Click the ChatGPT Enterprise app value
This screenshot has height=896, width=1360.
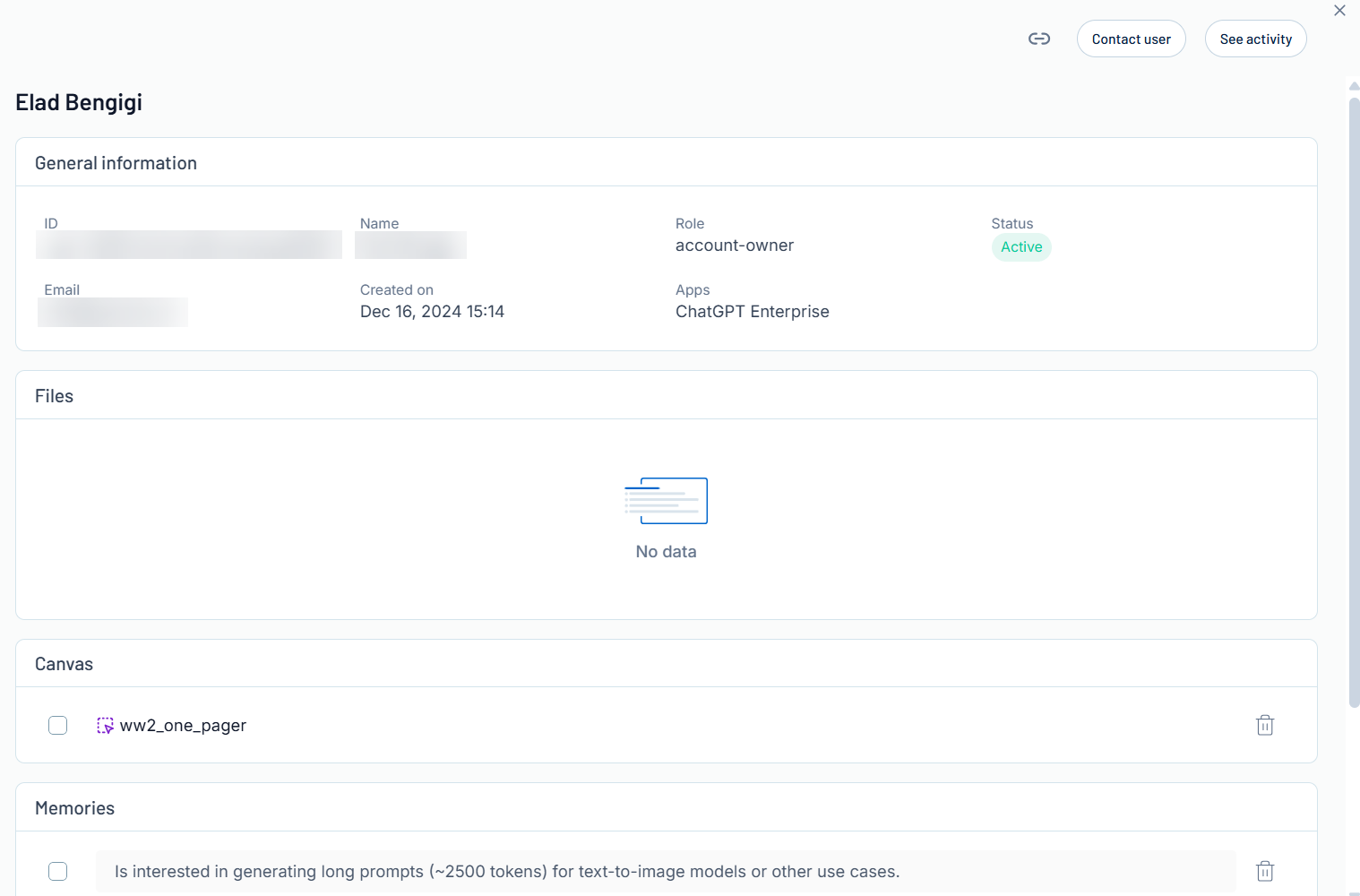point(752,312)
